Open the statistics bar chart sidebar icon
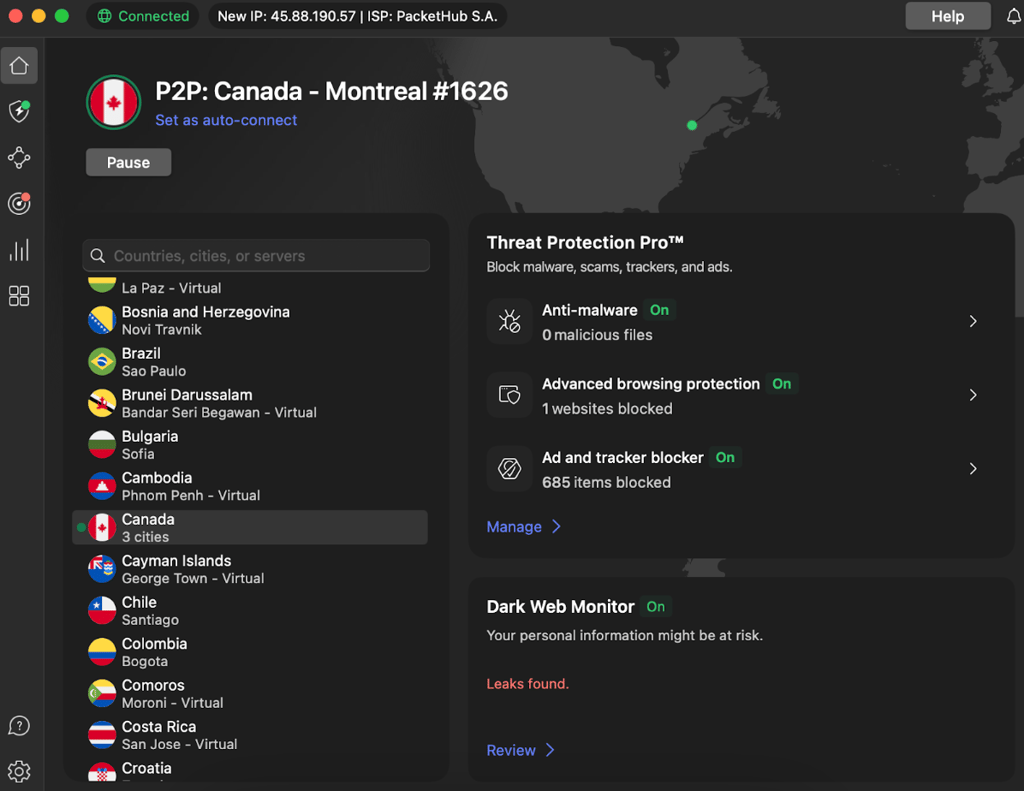1024x791 pixels. tap(19, 250)
